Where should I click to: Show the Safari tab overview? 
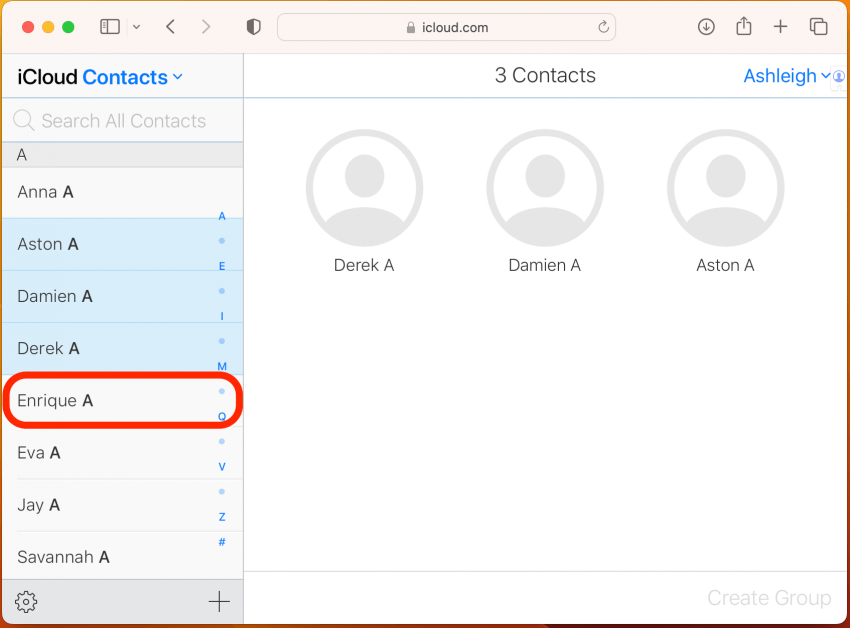click(818, 27)
